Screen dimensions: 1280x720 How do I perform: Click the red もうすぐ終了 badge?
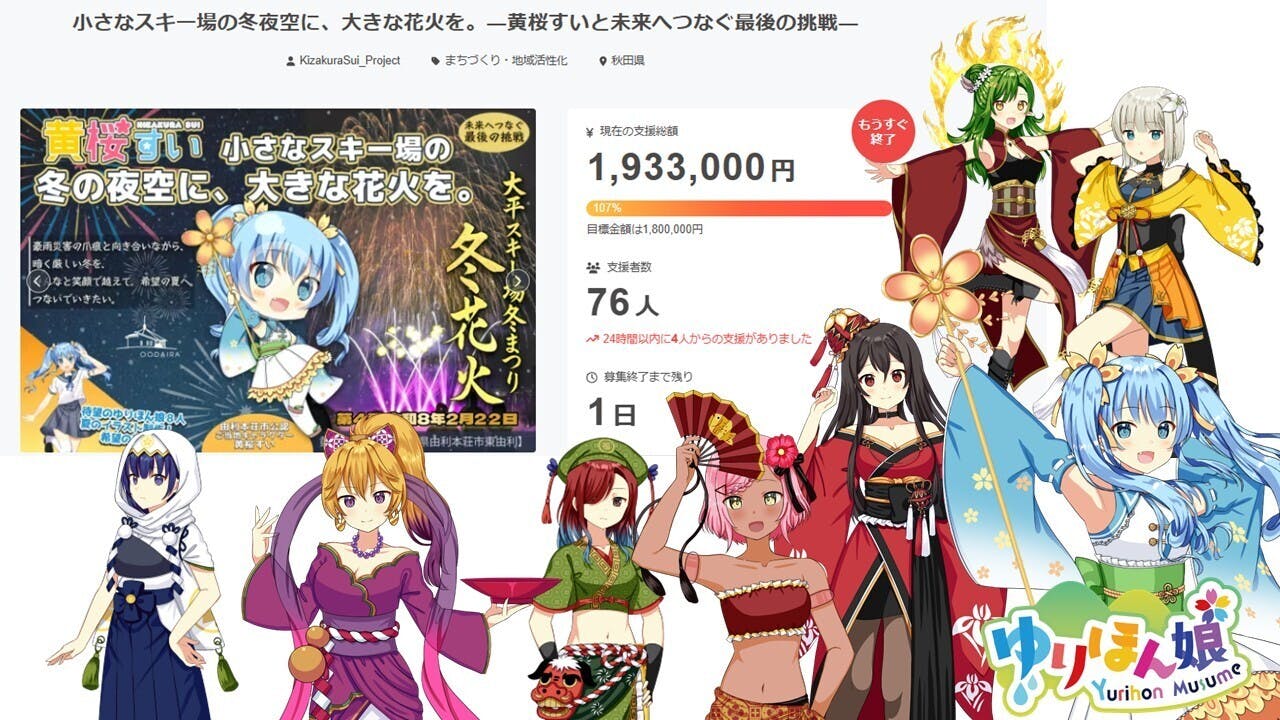(881, 131)
